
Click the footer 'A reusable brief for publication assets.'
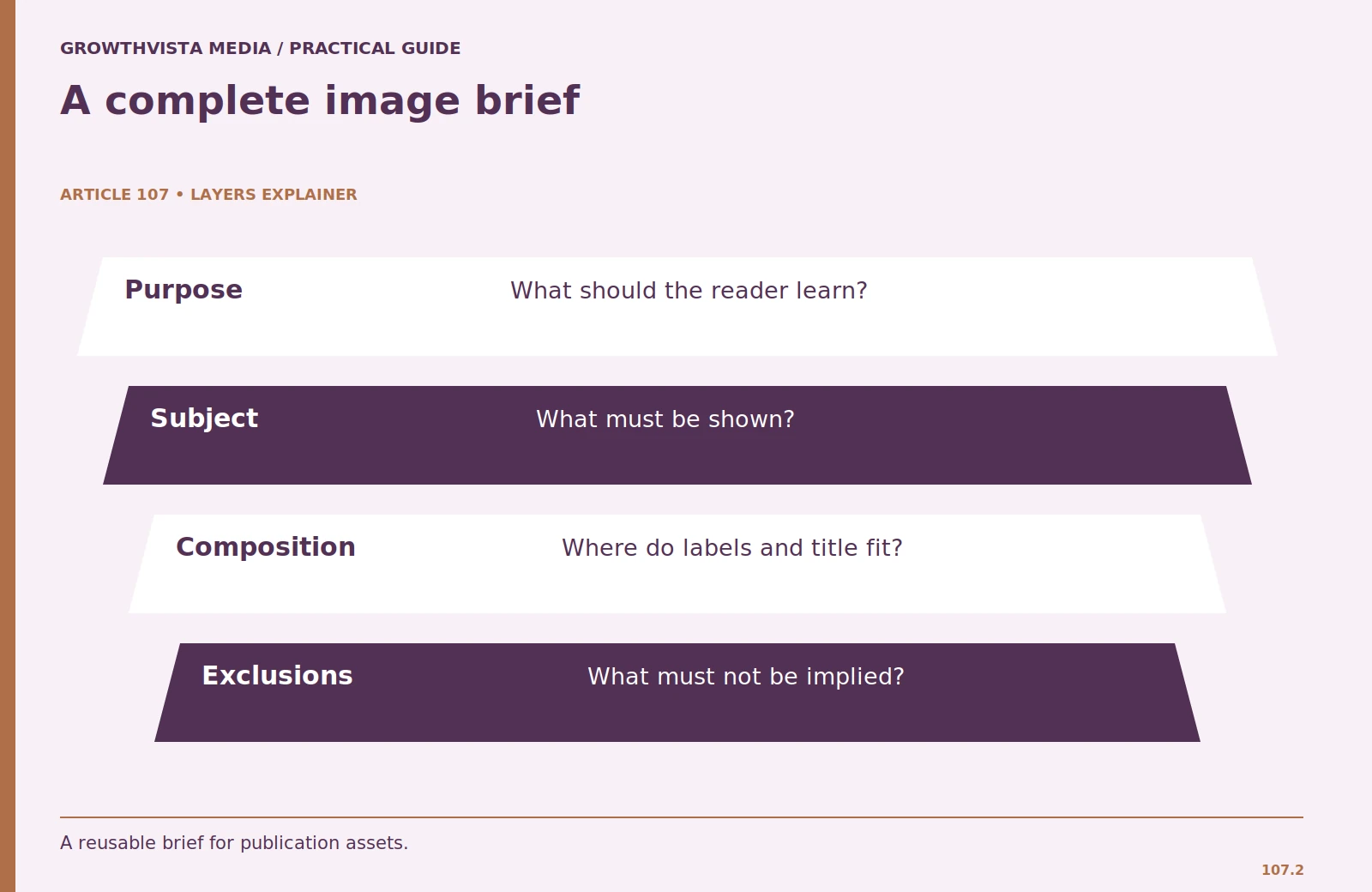click(x=234, y=843)
